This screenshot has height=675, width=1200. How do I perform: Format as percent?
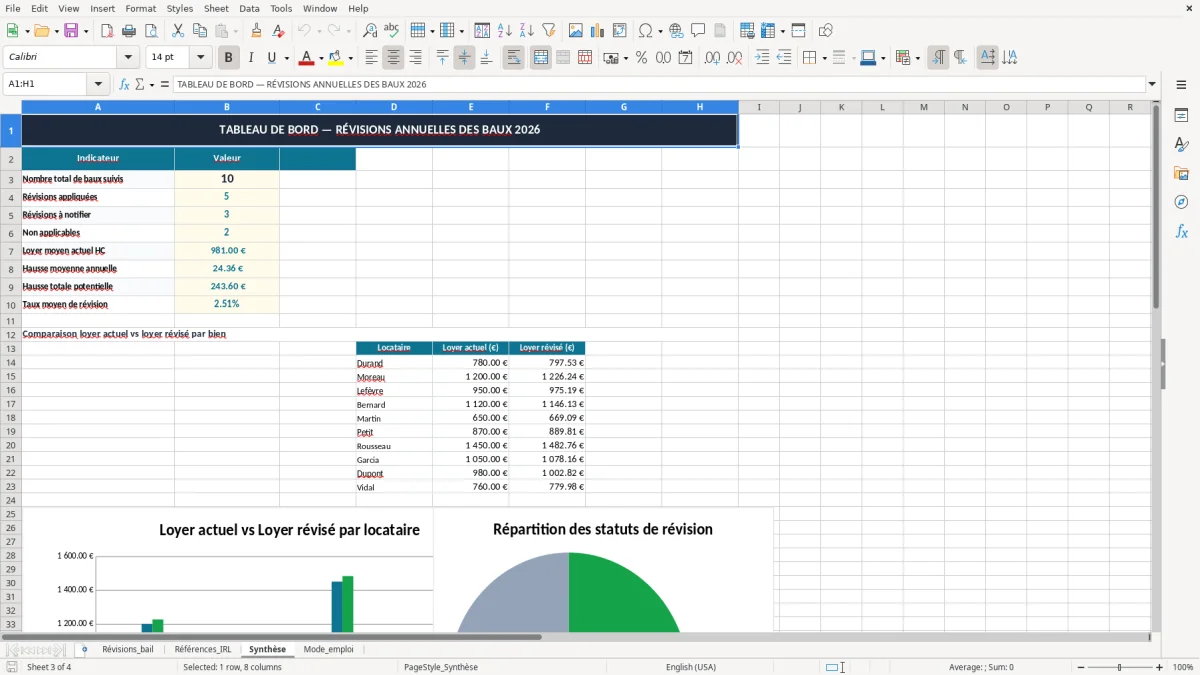click(641, 58)
